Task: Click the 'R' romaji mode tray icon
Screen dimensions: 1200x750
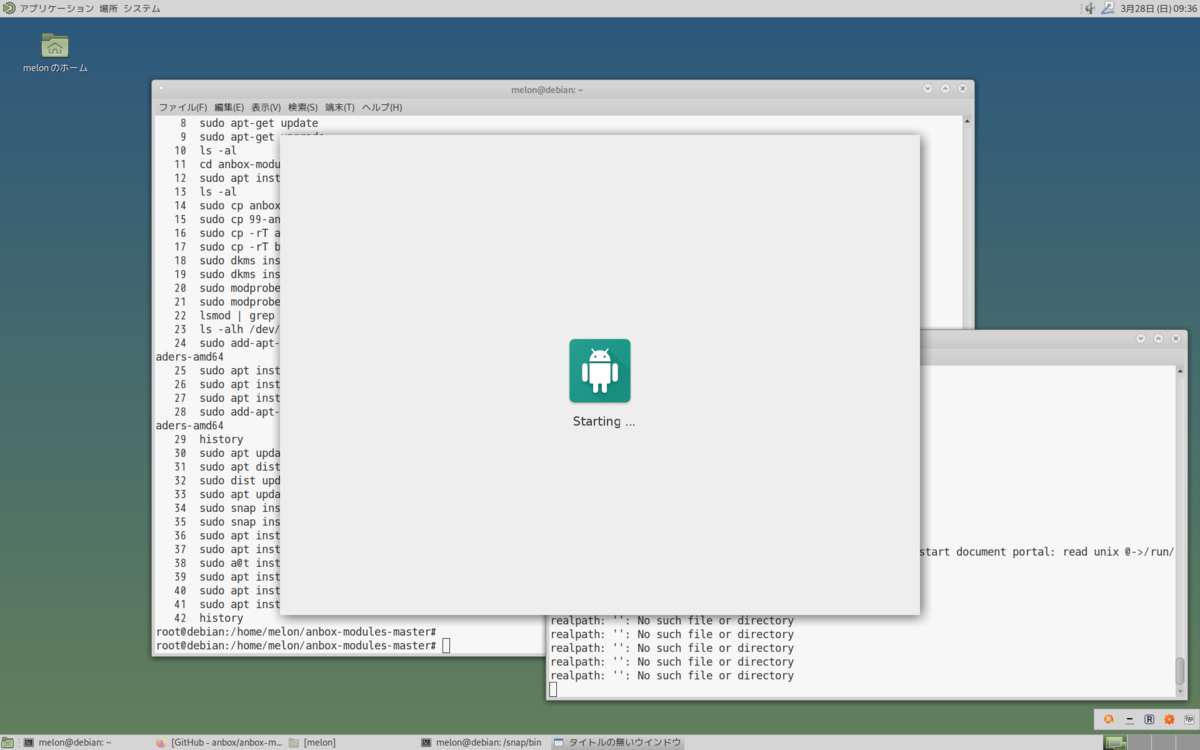Action: coord(1149,719)
